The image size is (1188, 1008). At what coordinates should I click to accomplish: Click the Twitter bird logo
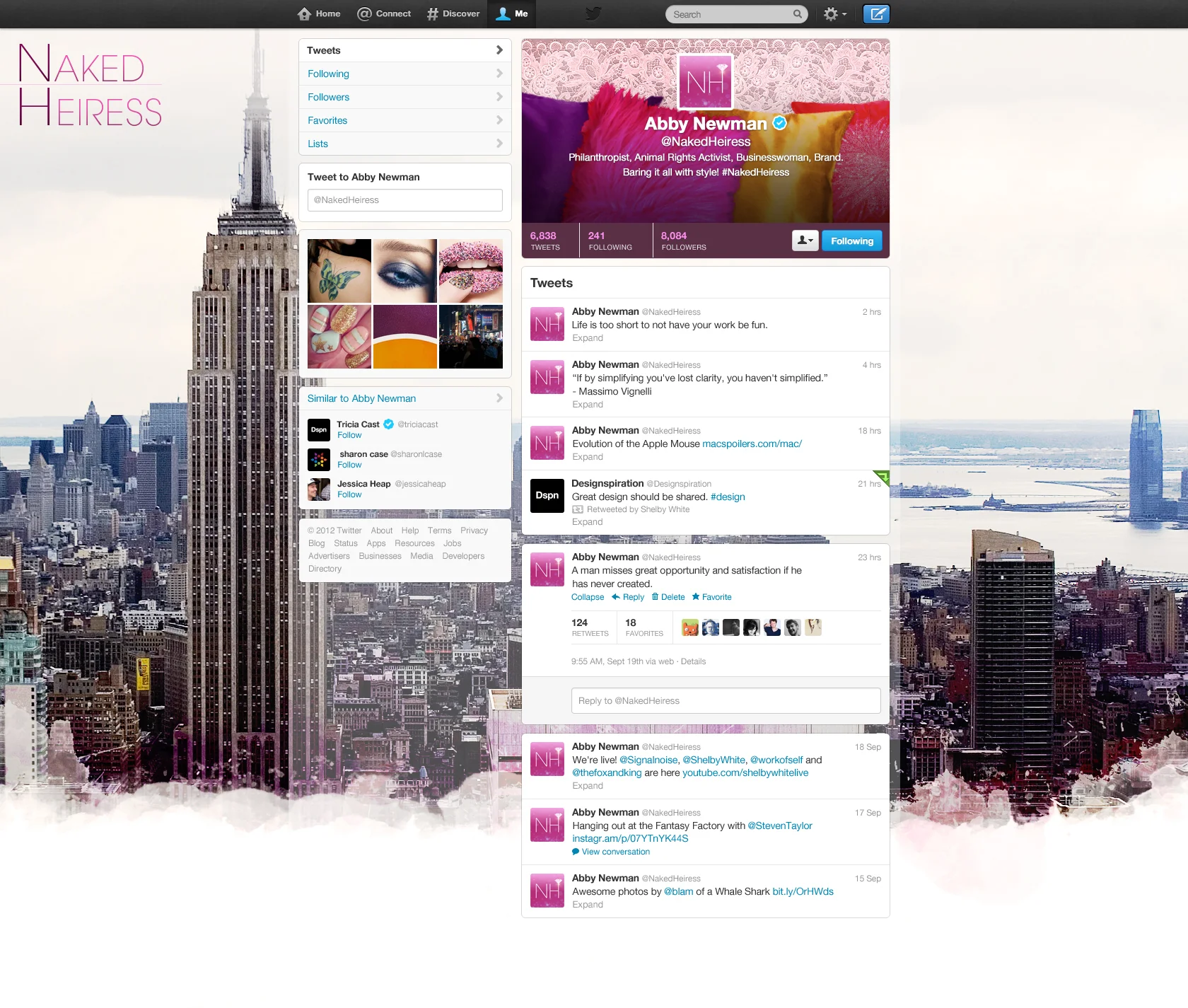[x=593, y=13]
